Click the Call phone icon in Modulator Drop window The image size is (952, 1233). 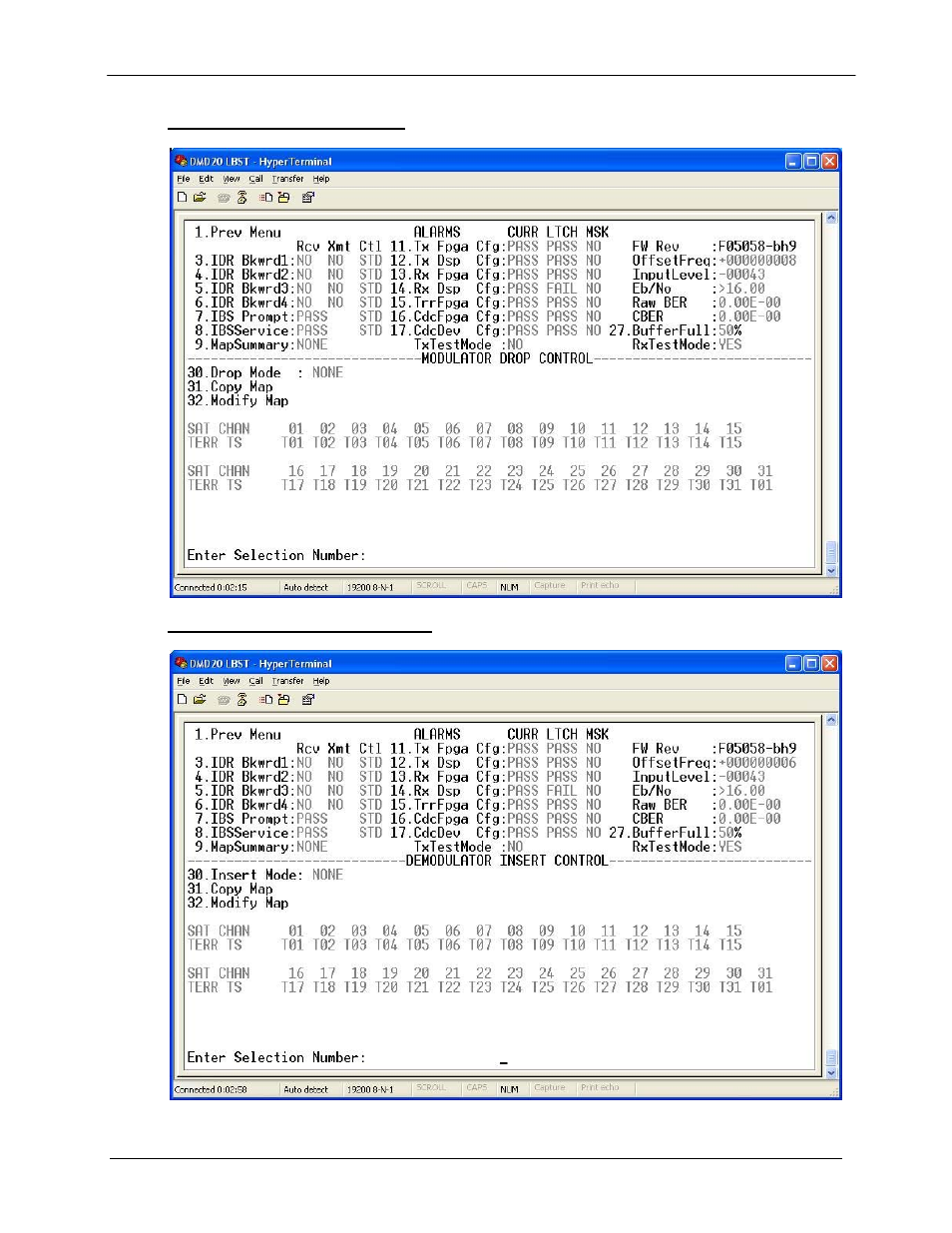(x=225, y=198)
